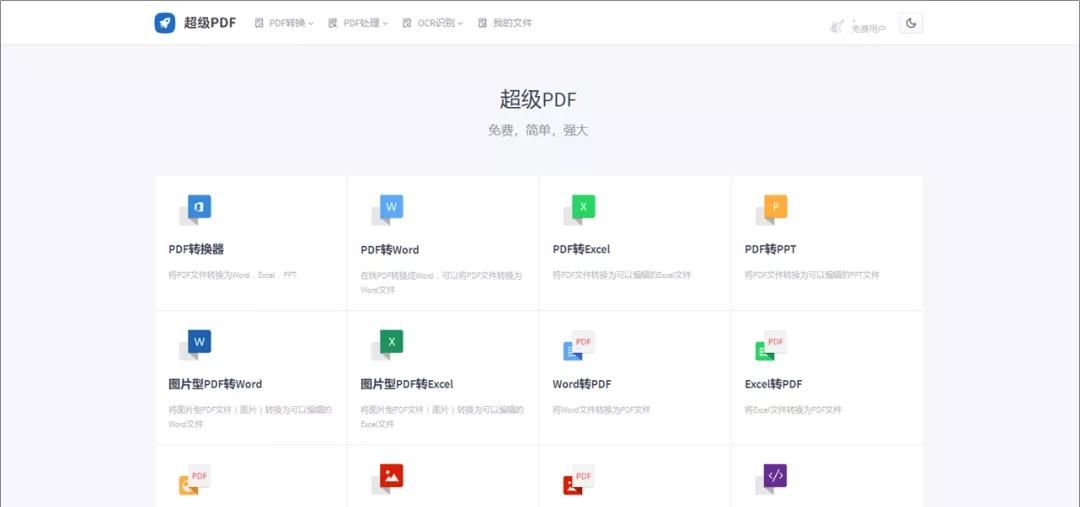Click the orange P icon for PDF转PPT
Image resolution: width=1080 pixels, height=507 pixels.
coord(772,209)
